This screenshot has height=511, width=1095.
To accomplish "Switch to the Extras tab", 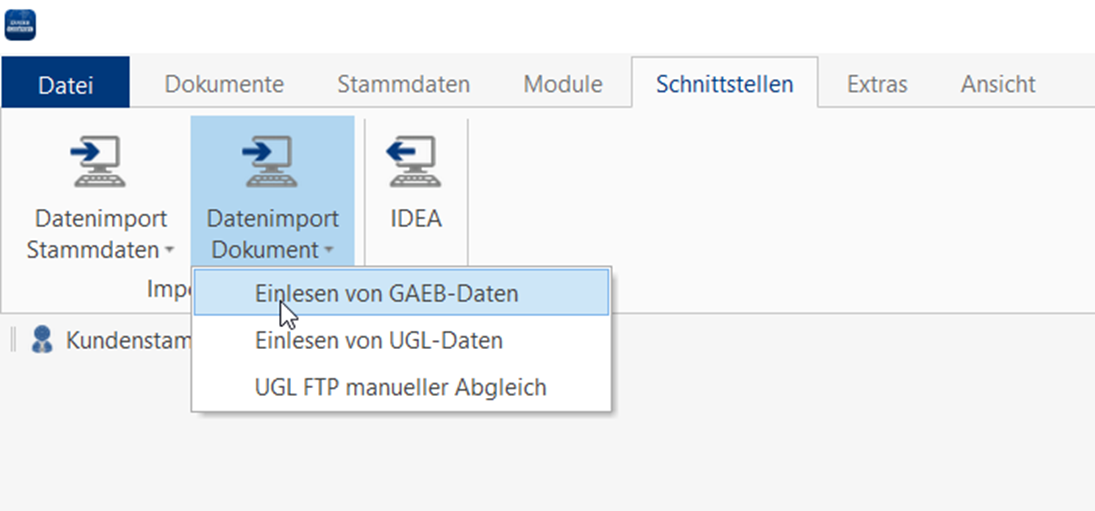I will 877,84.
